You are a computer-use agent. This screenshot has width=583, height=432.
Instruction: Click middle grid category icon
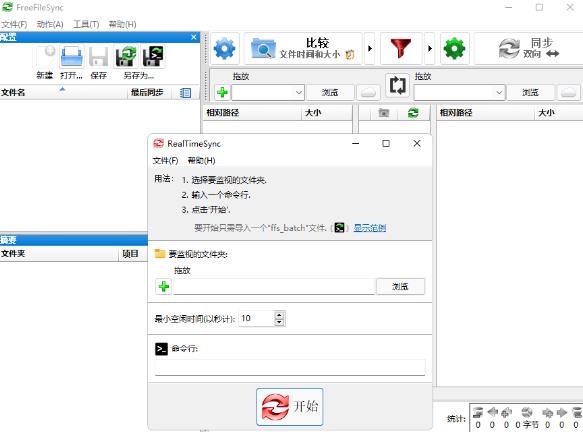pyautogui.click(x=384, y=113)
